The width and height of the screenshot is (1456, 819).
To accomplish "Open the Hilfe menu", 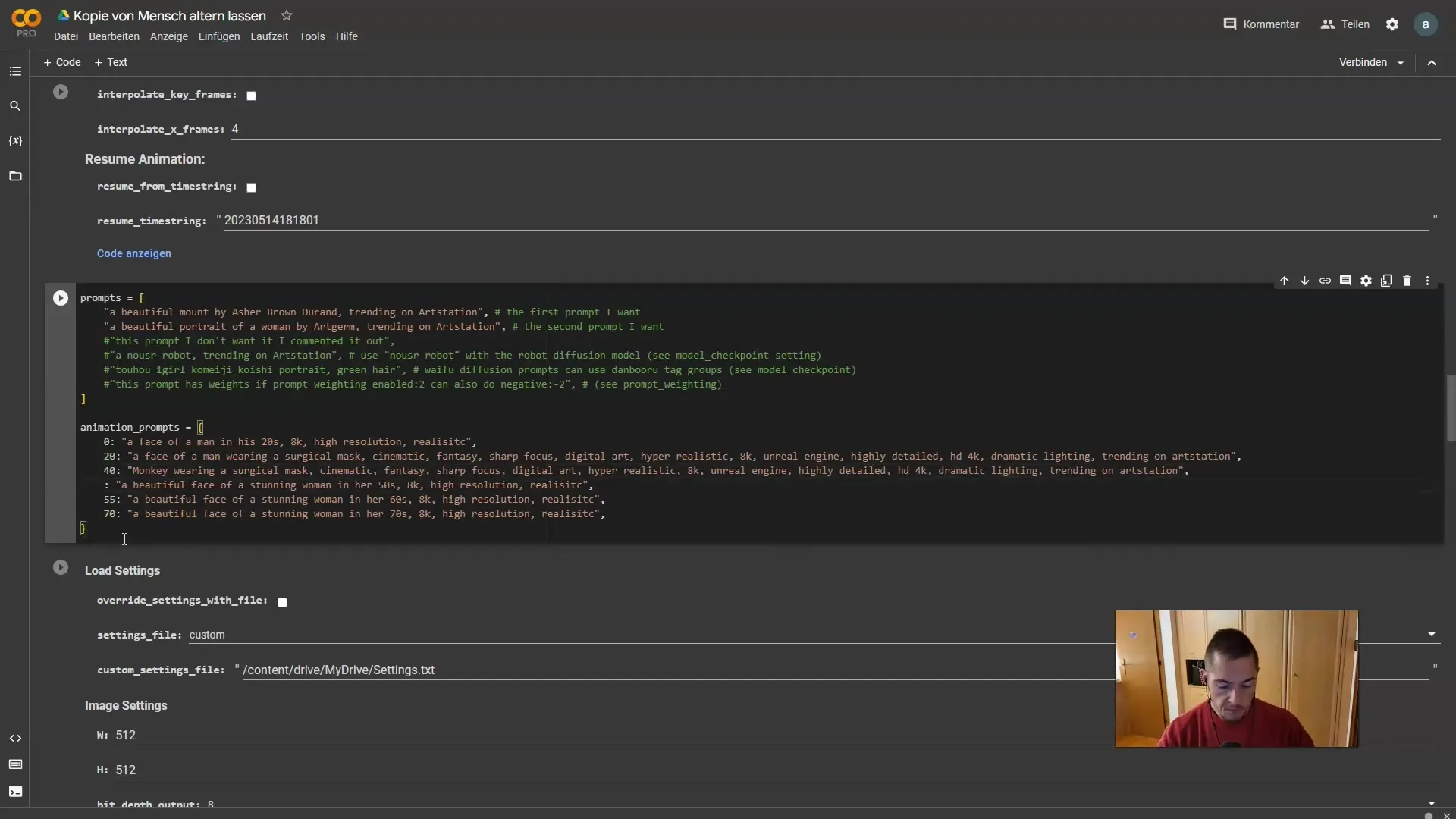I will [x=347, y=36].
